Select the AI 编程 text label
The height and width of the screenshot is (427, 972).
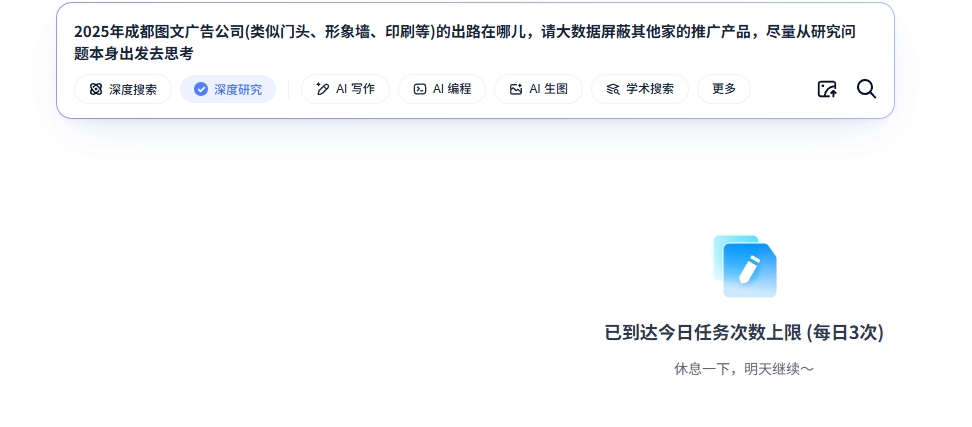coord(452,89)
